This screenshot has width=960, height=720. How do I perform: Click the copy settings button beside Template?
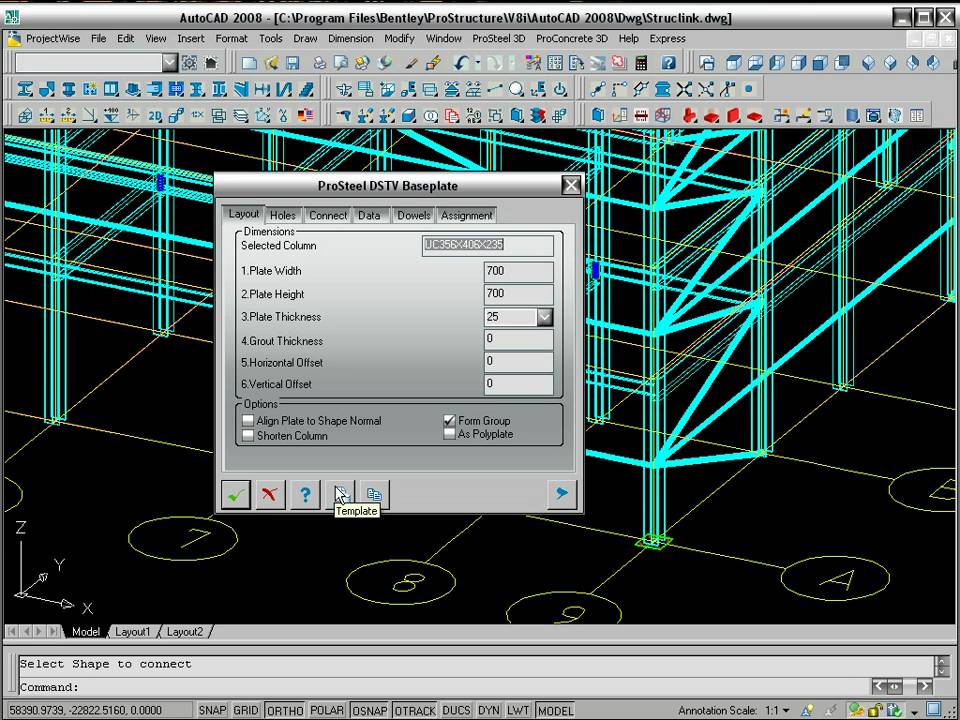[374, 493]
